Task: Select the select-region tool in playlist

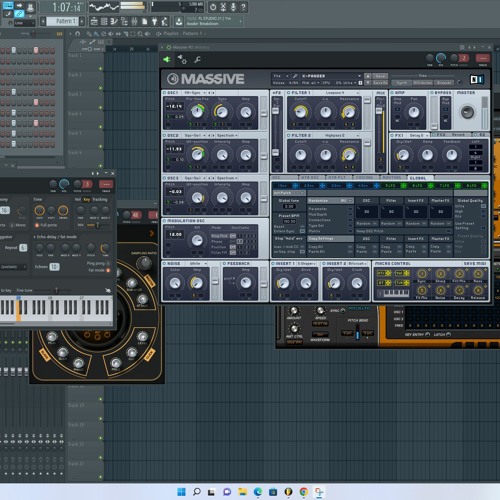Action: [133, 34]
